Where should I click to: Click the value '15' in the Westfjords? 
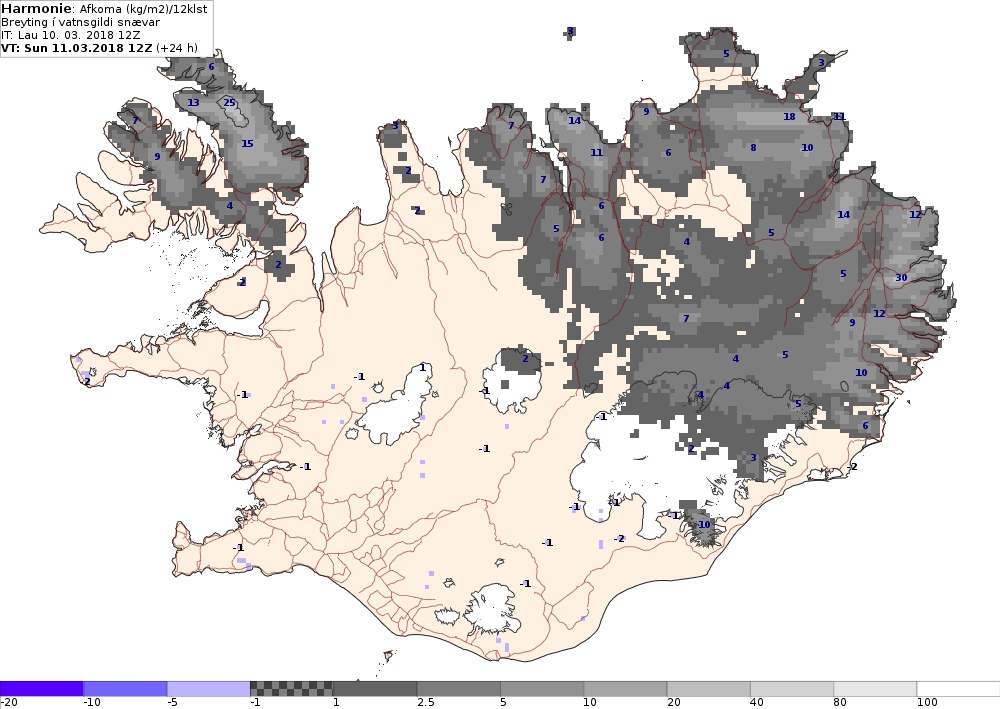point(247,143)
